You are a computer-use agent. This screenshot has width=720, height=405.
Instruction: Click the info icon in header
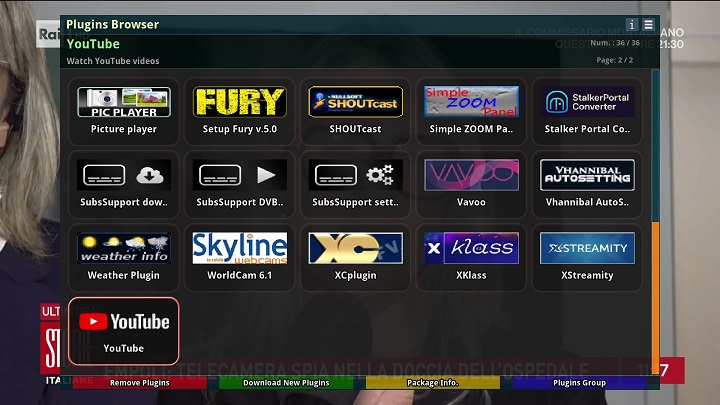[x=631, y=24]
